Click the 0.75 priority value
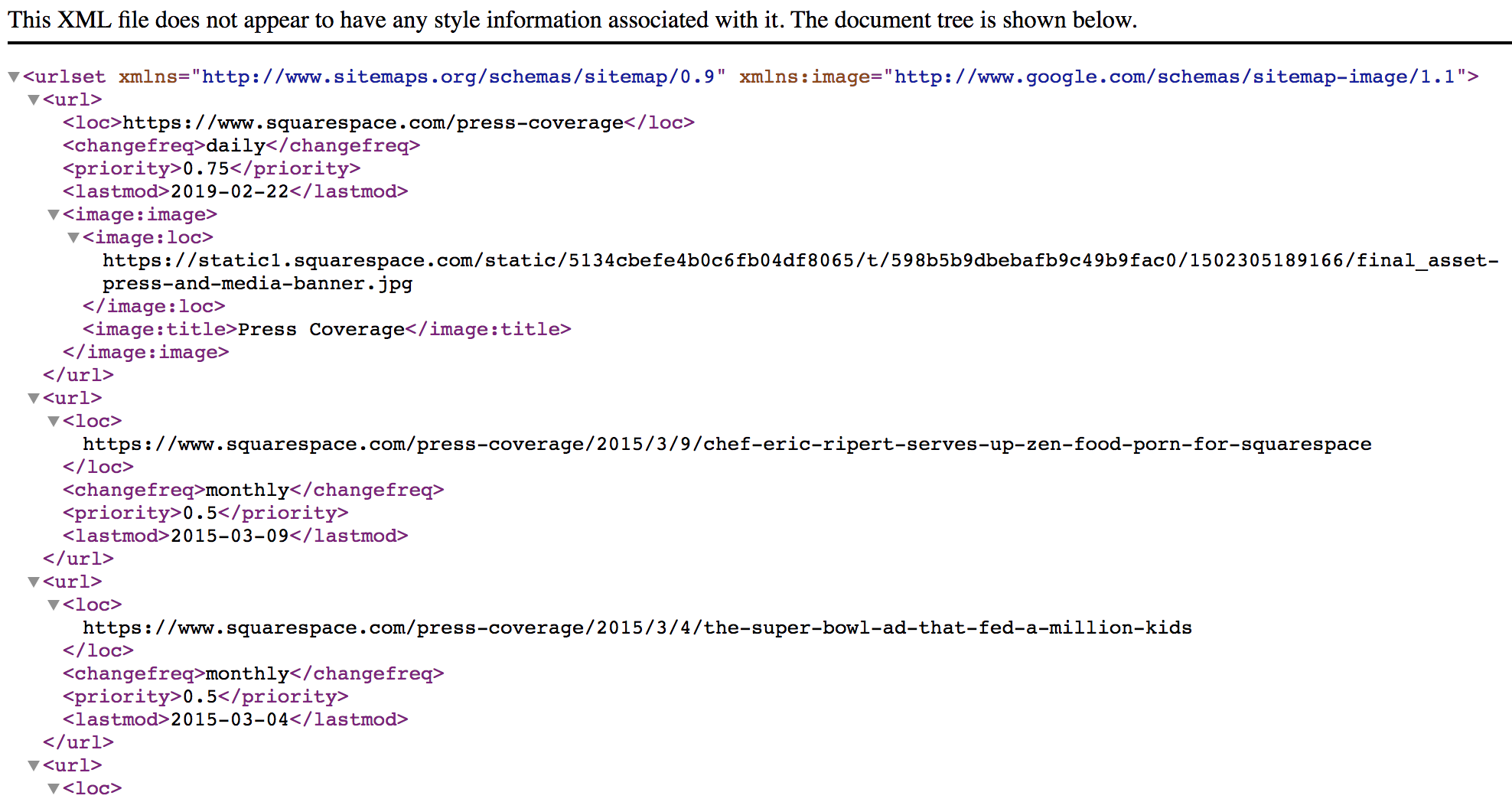 click(206, 169)
